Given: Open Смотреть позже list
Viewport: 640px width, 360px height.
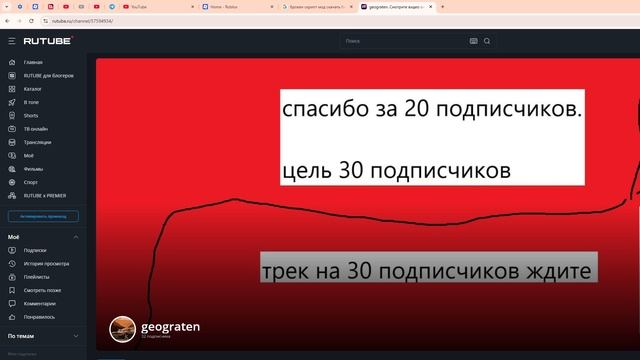Looking at the screenshot, I should (42, 290).
